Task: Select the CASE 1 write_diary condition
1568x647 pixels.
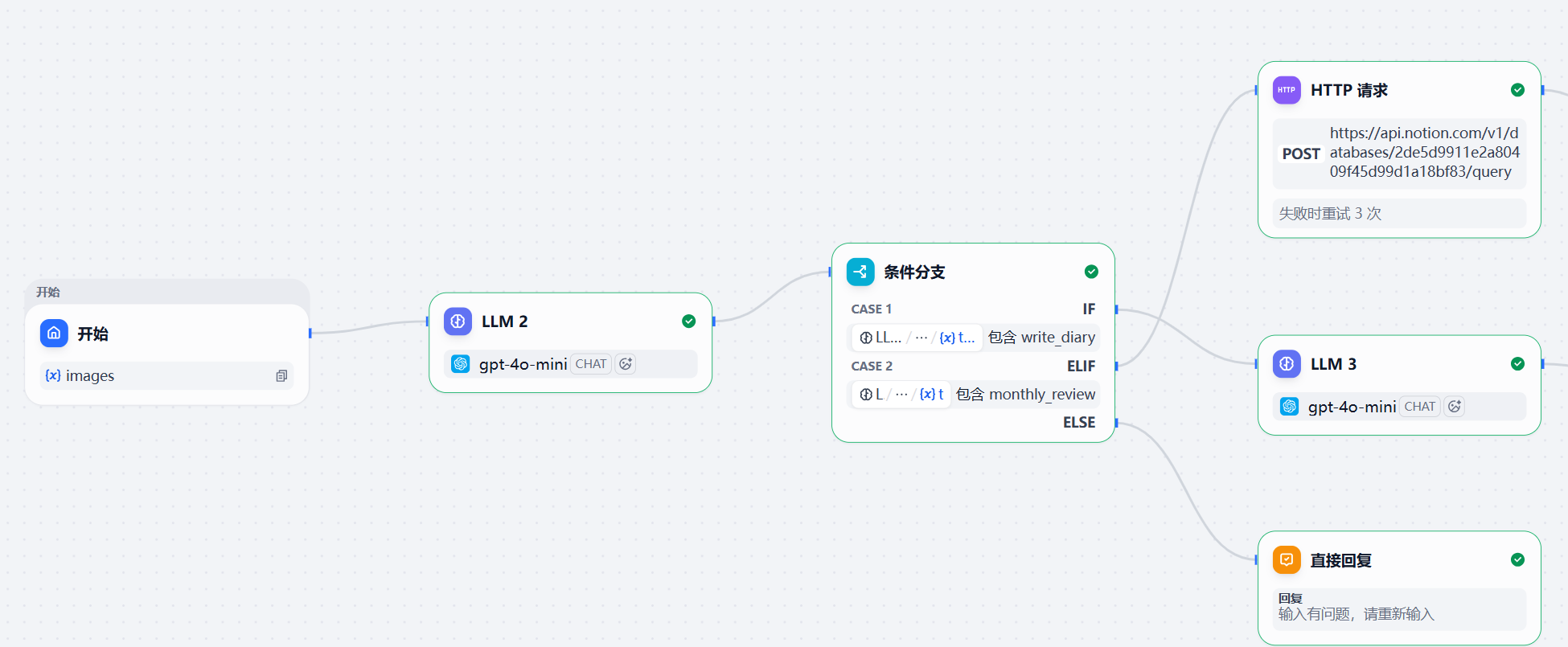Action: (973, 338)
